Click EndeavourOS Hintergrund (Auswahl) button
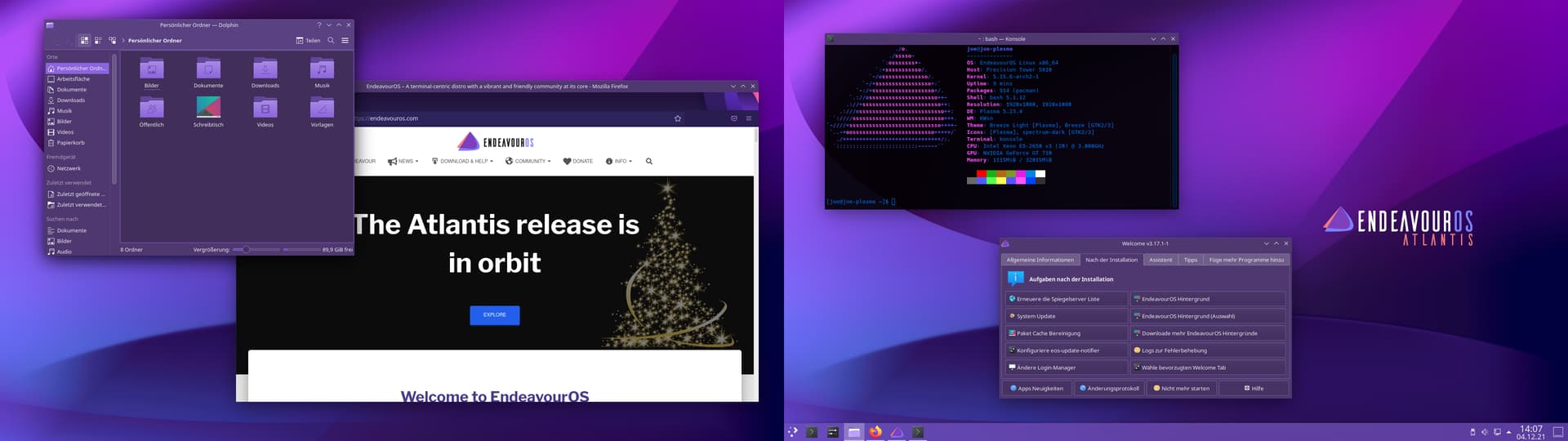 (x=1208, y=316)
